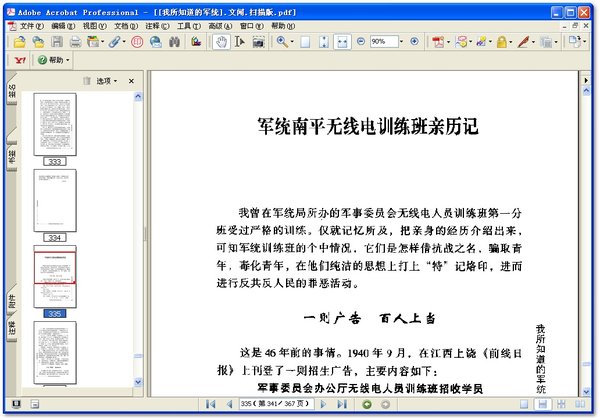Click the paperclip attach icon
Viewport: 600px width, 420px height.
(114, 42)
